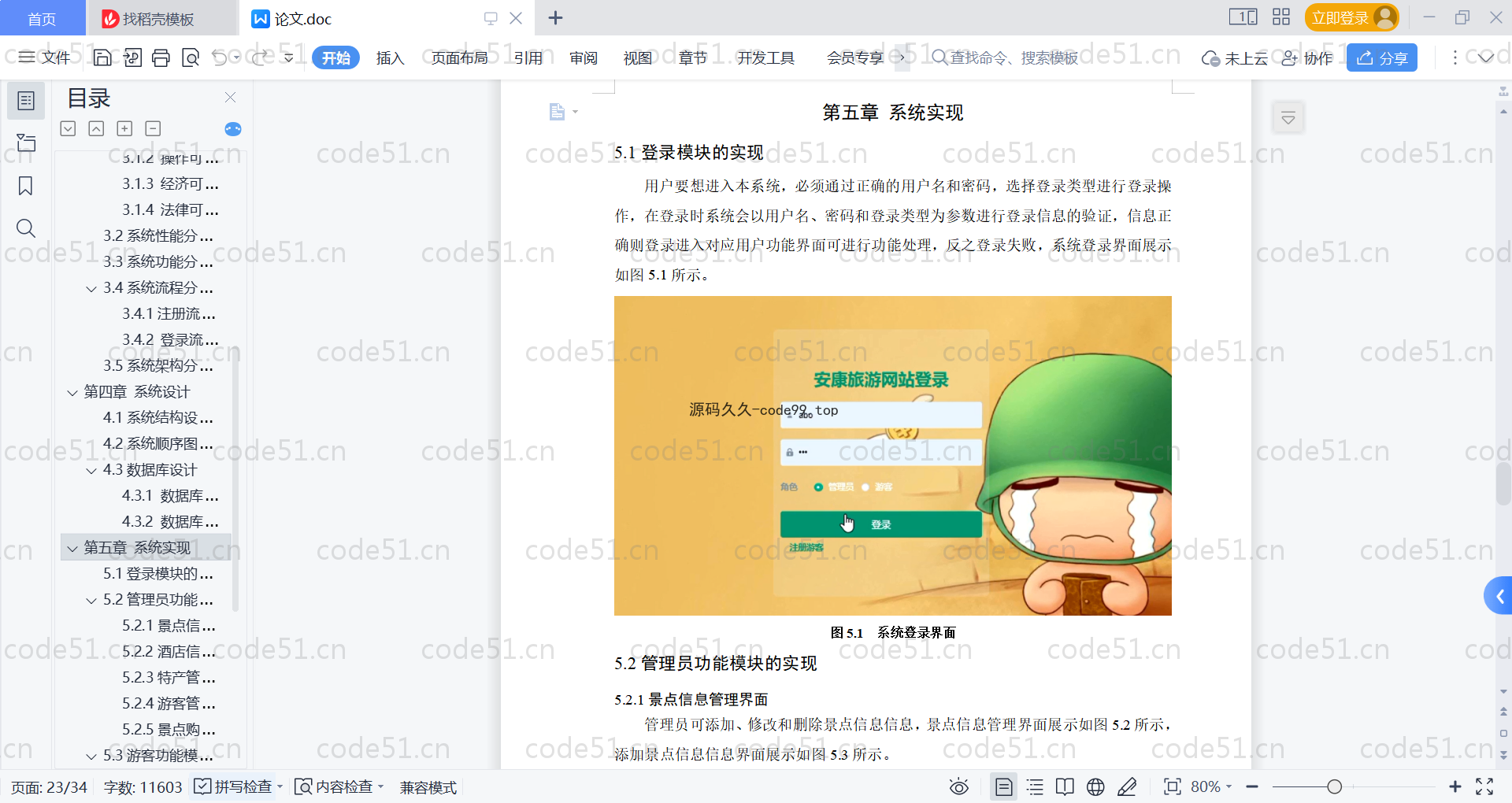Open Print Preview from the toolbar
1512x803 pixels.
tap(191, 57)
